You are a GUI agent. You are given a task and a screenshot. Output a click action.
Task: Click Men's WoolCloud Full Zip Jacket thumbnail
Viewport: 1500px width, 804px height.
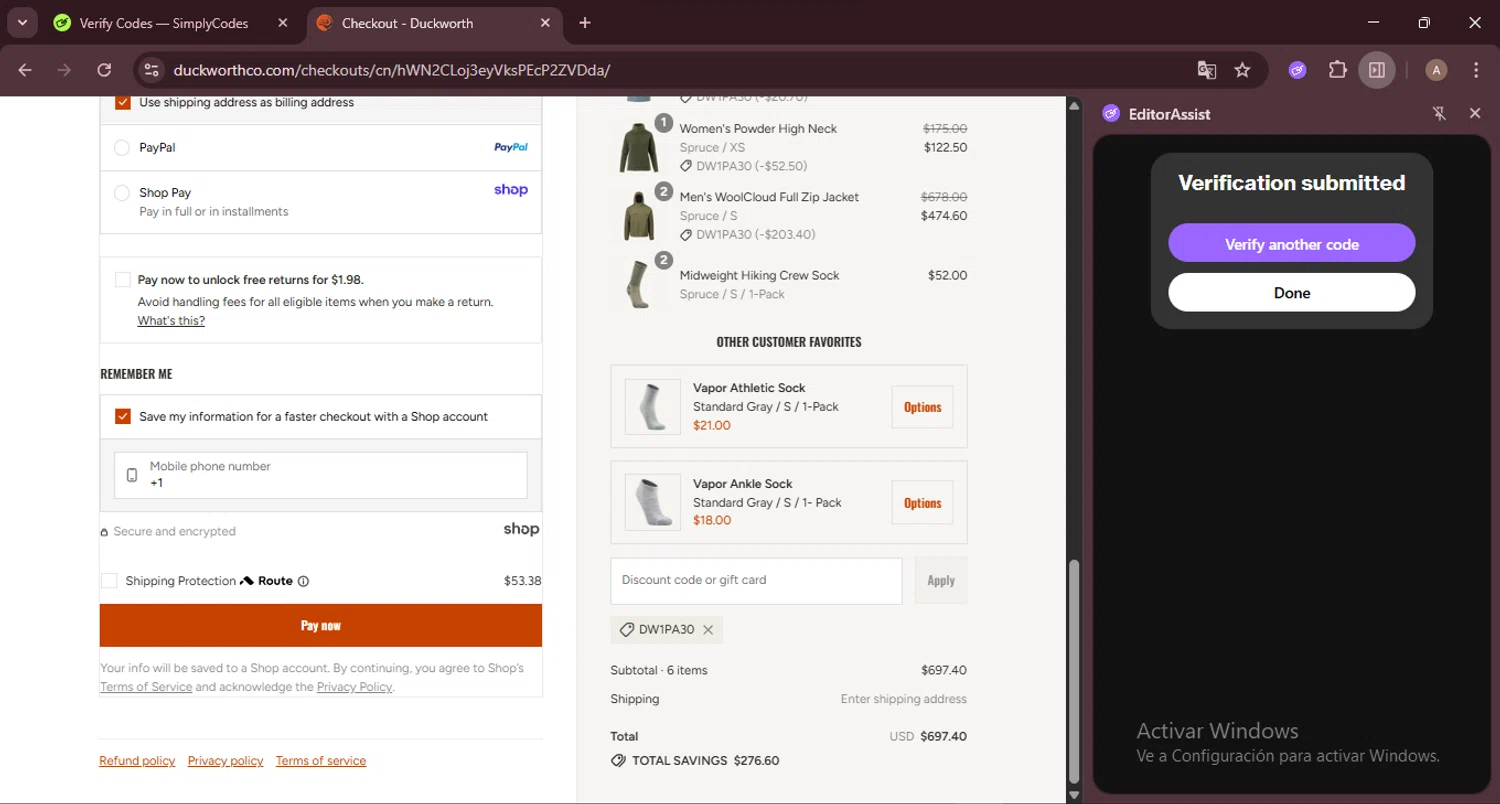[x=639, y=215]
